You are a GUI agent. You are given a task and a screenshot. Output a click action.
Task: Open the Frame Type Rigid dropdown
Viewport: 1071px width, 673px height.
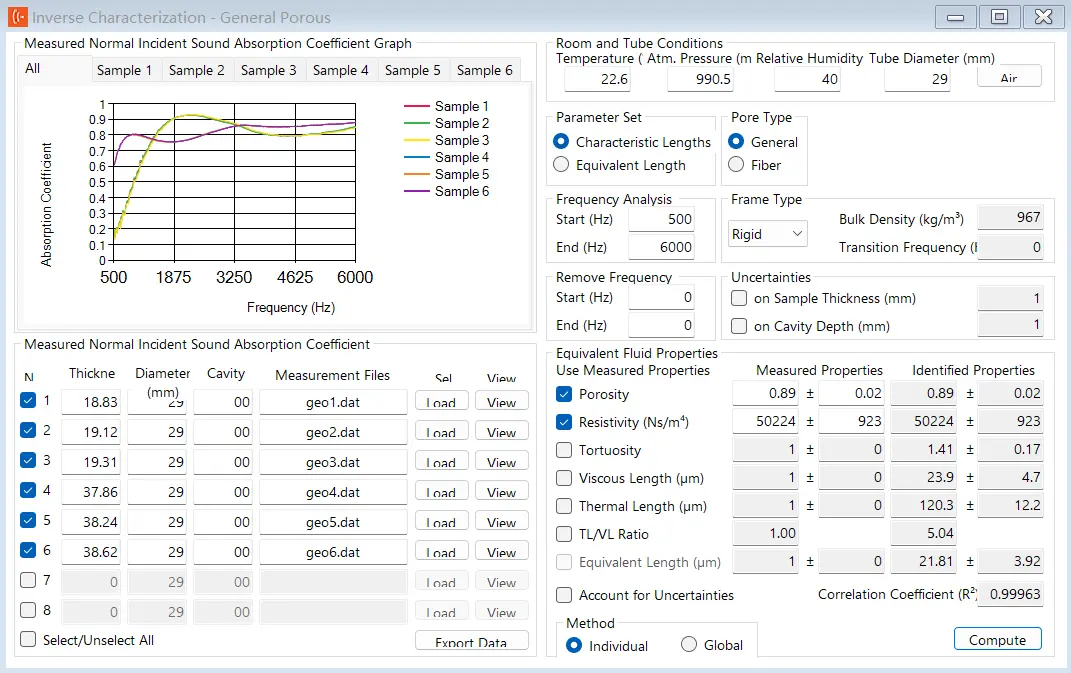768,234
